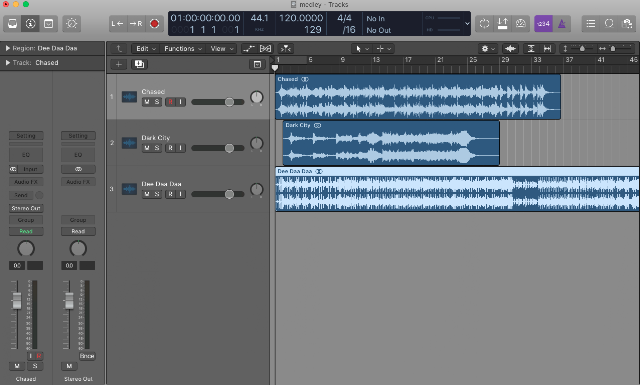Open the Edit menu
This screenshot has height=385, width=640.
point(145,49)
